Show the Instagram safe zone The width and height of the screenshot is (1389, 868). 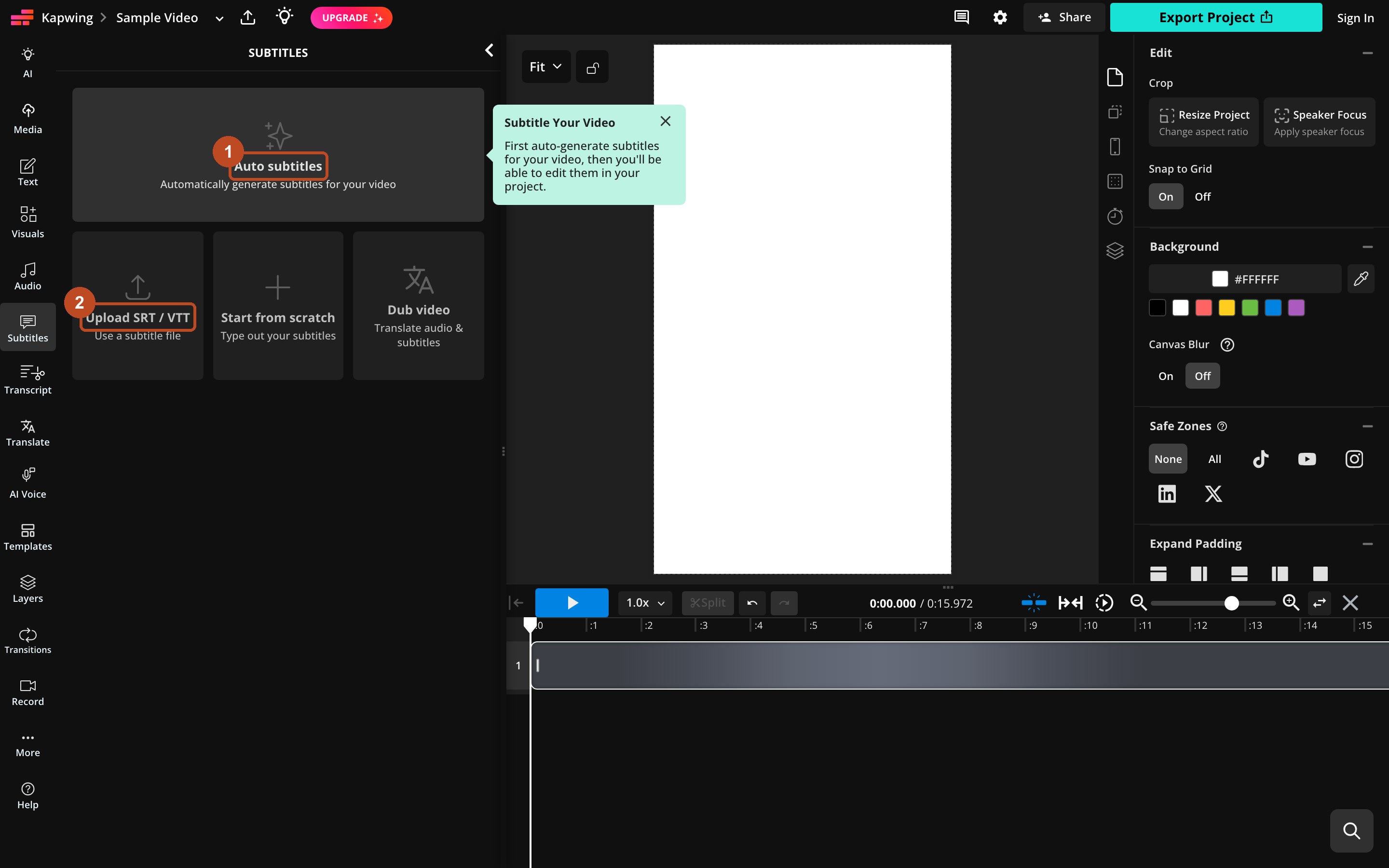tap(1354, 459)
